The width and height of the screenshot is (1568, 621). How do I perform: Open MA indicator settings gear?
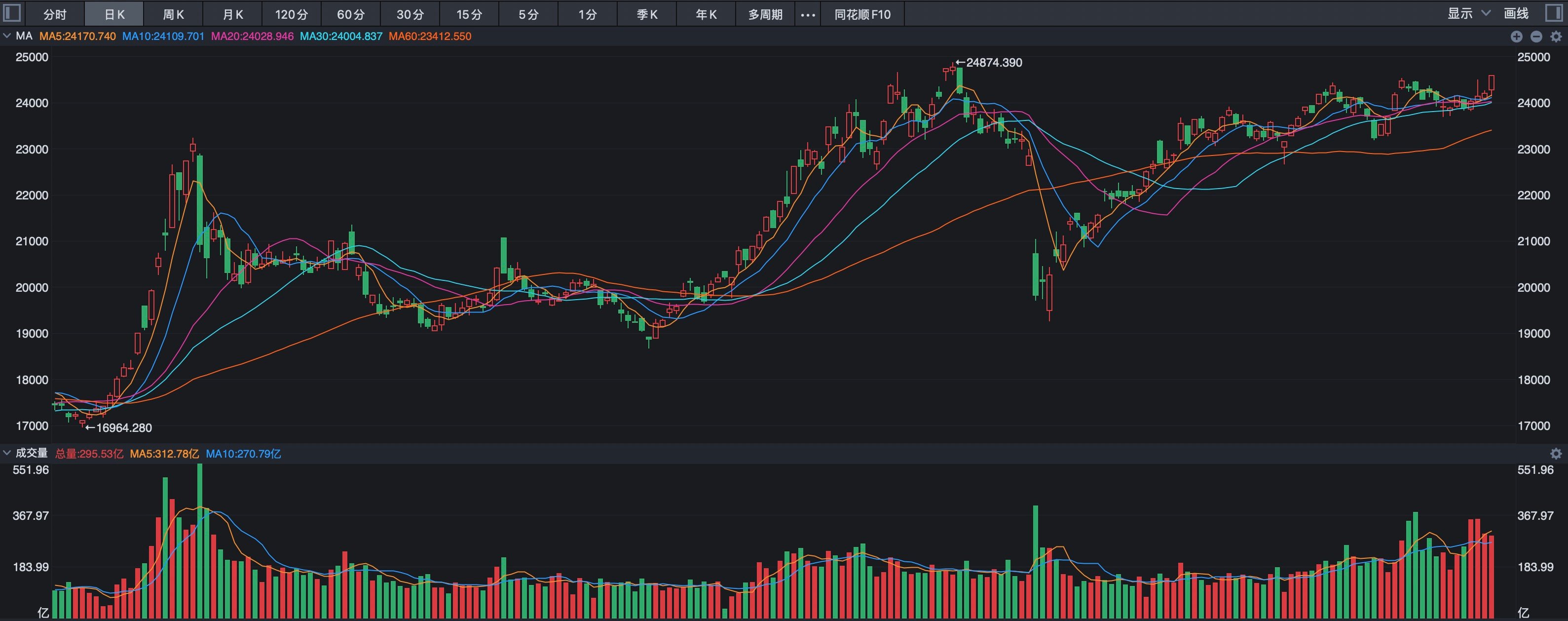tap(1556, 37)
